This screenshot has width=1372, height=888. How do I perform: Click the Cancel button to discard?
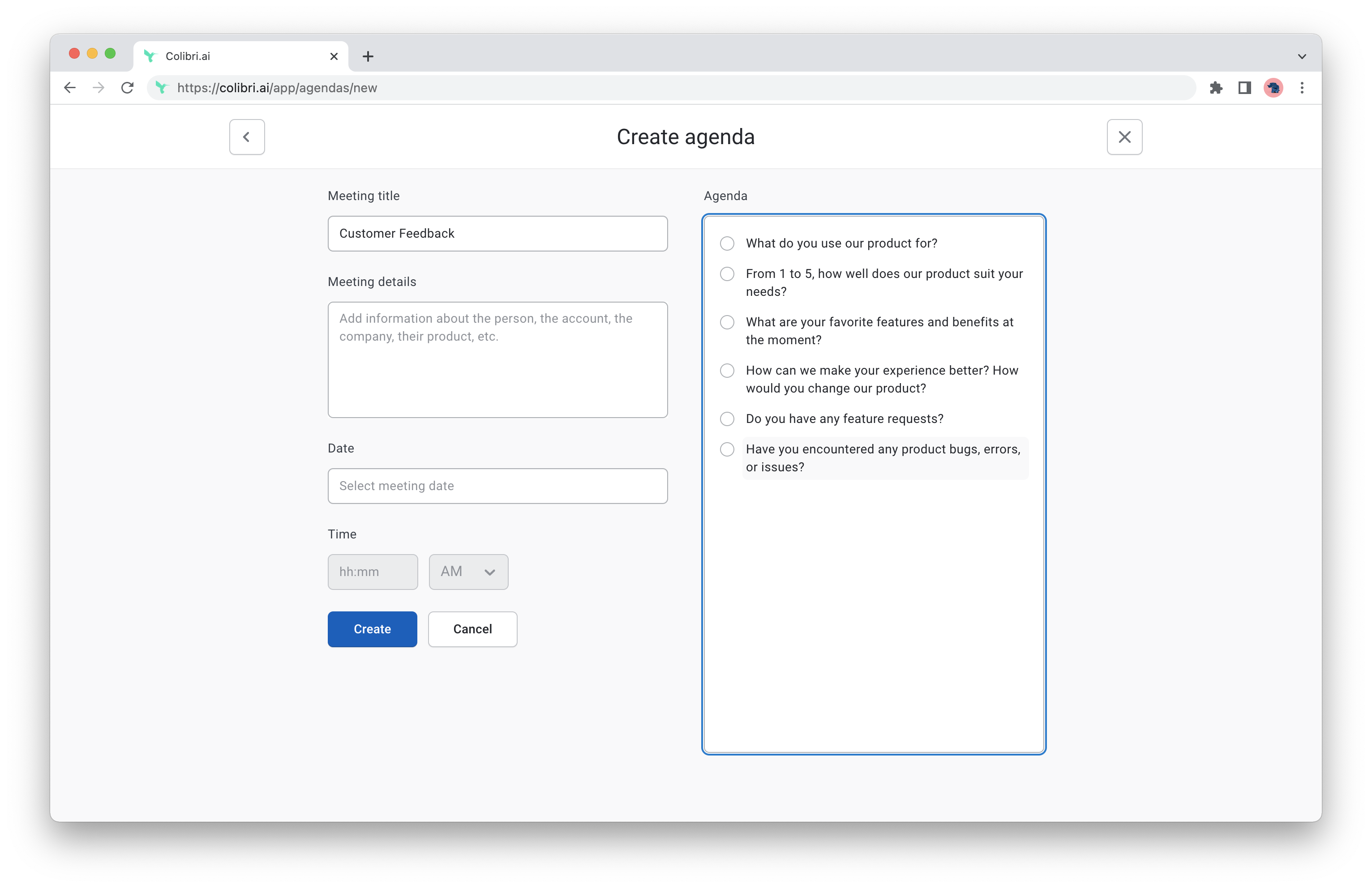[473, 629]
